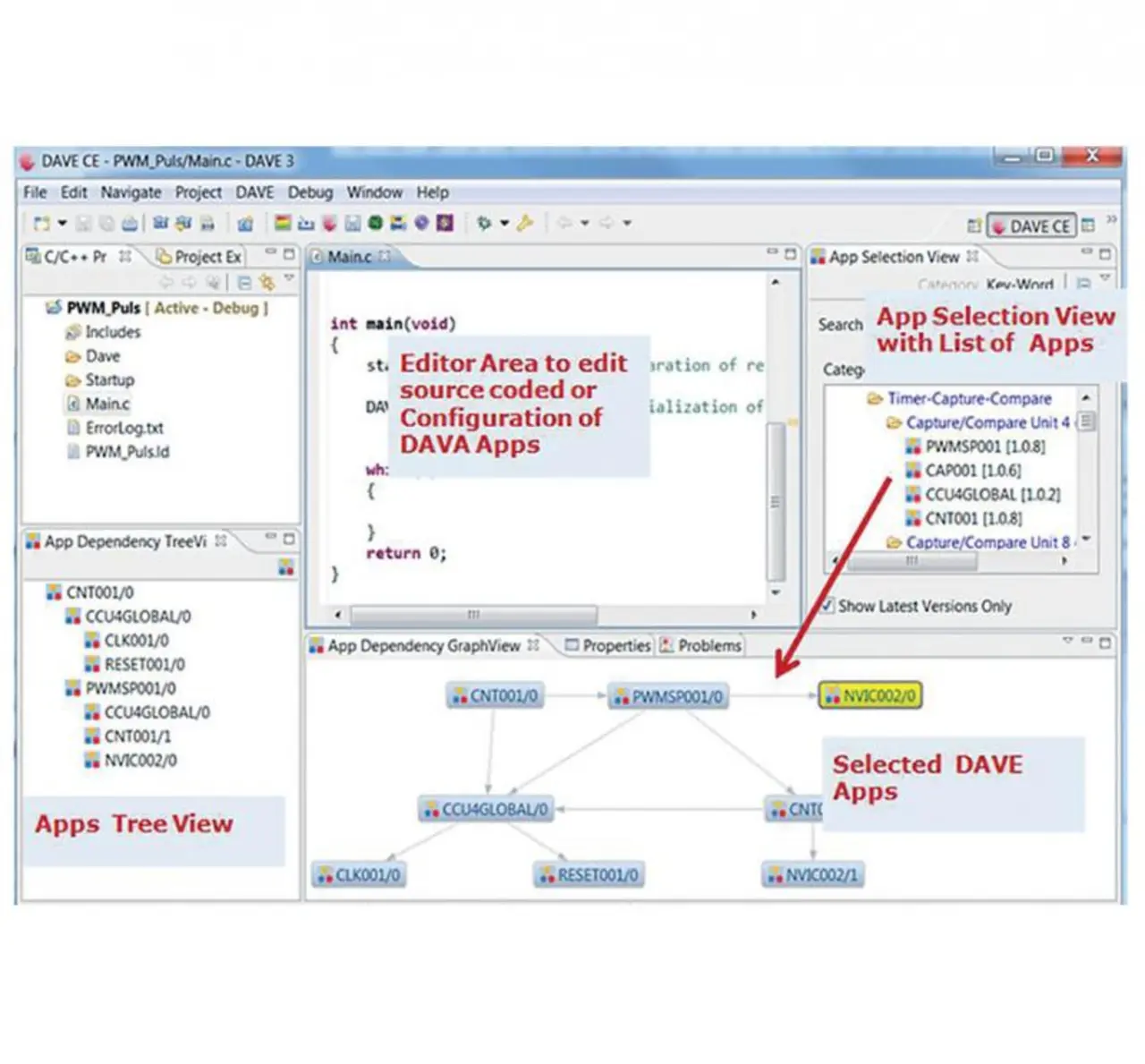Click the DAVE CE perspective button
This screenshot has width=1145, height=1064.
(x=1030, y=226)
